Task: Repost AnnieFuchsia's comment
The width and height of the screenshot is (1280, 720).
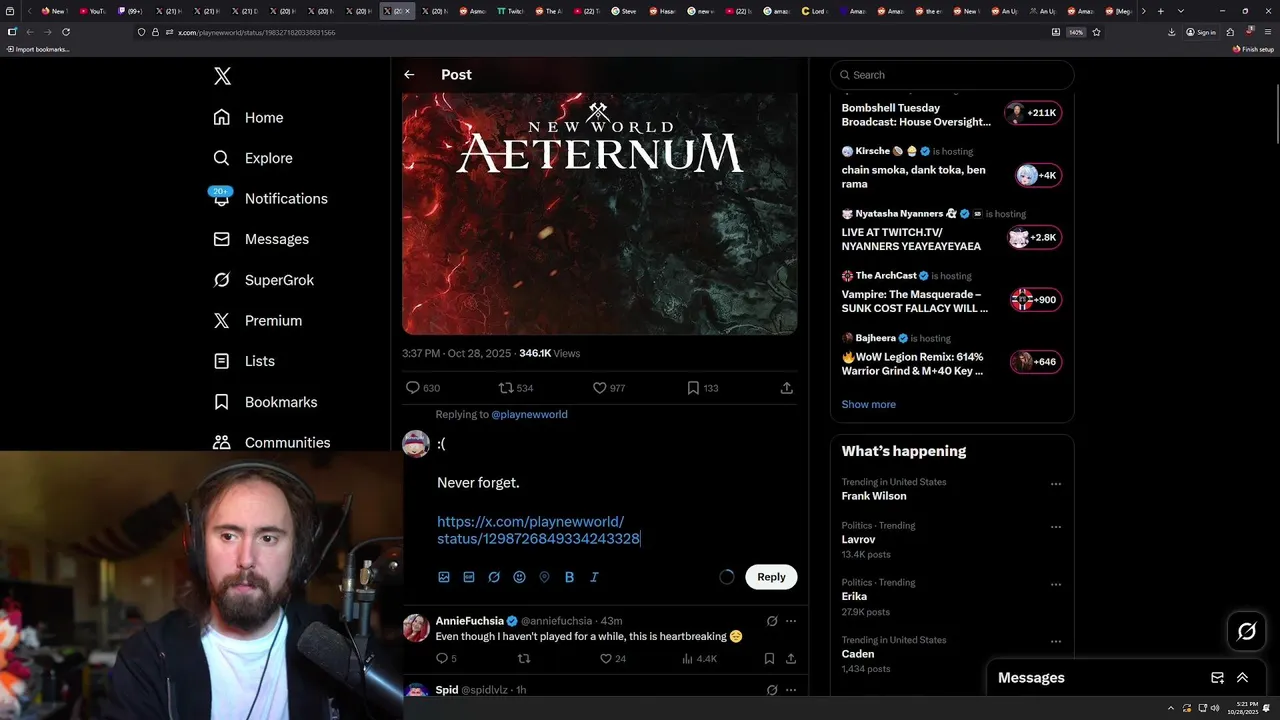Action: coord(523,659)
